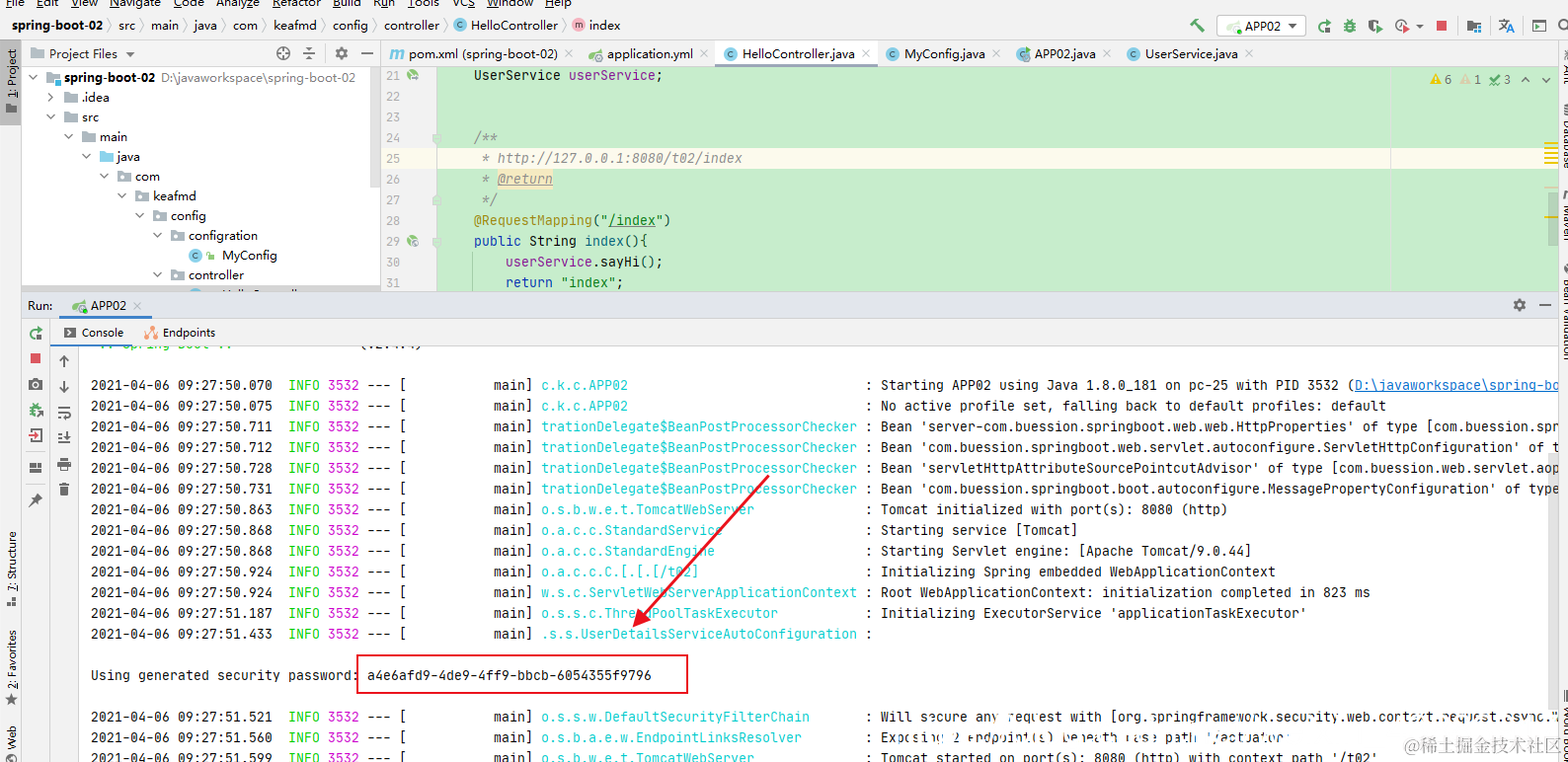Click the /index mapping link in code
This screenshot has height=762, width=1568.
point(632,220)
